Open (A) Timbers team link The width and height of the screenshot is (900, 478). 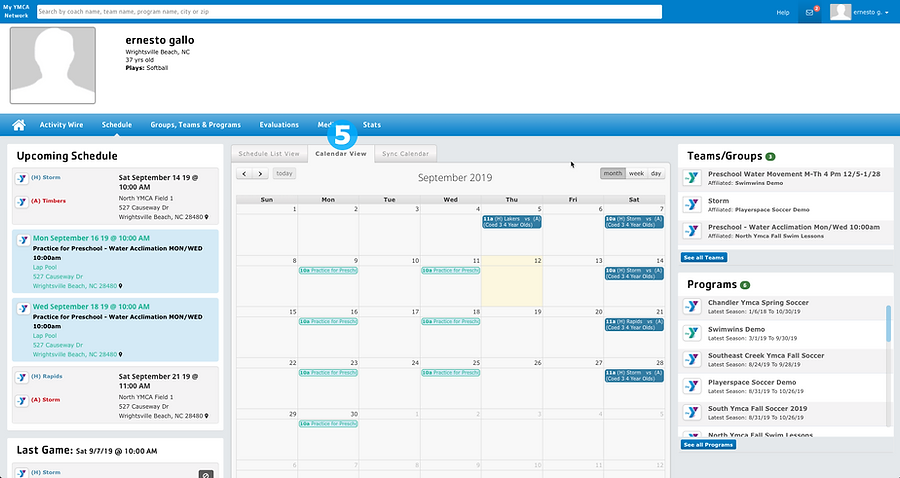tap(48, 201)
